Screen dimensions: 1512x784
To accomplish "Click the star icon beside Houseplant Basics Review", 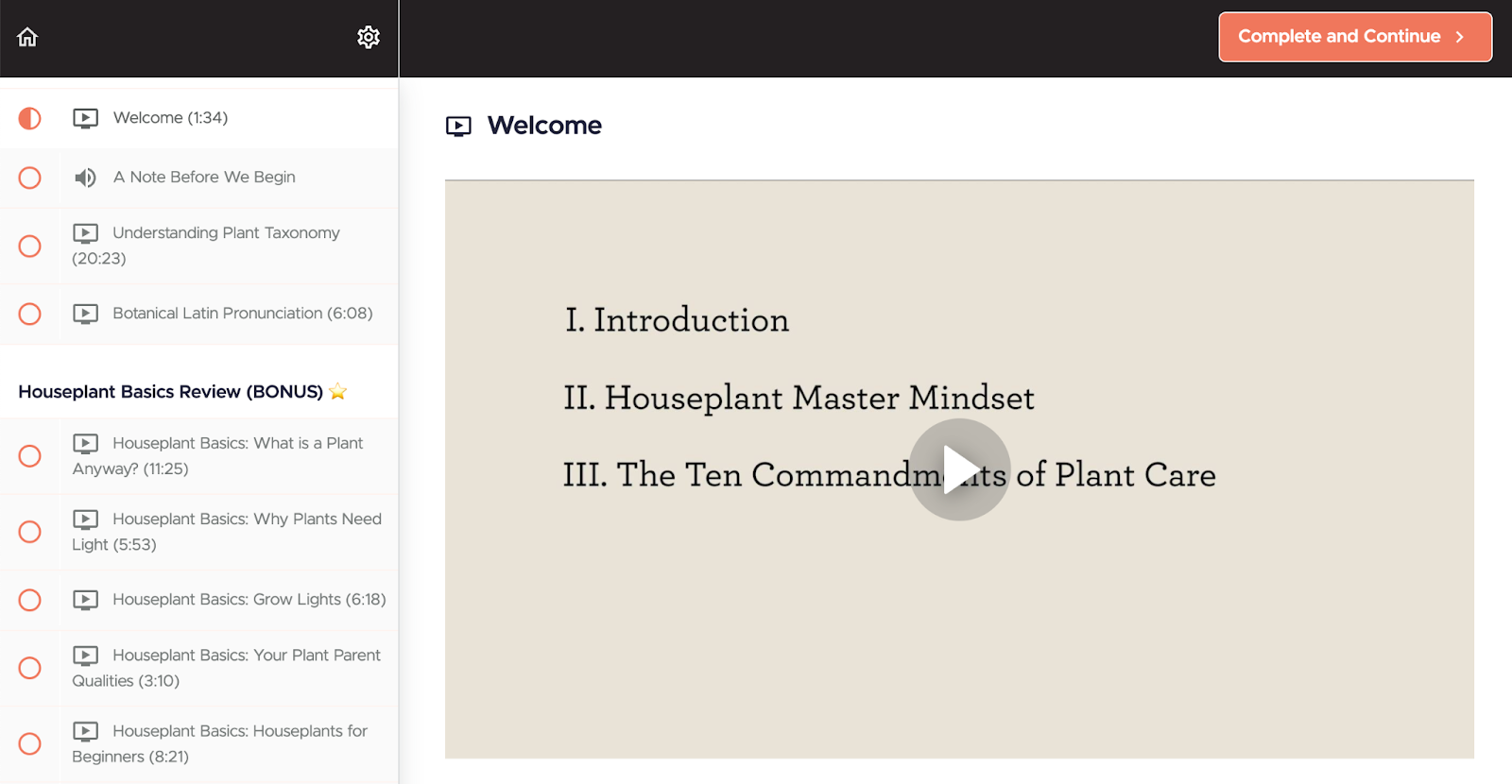I will pos(338,392).
